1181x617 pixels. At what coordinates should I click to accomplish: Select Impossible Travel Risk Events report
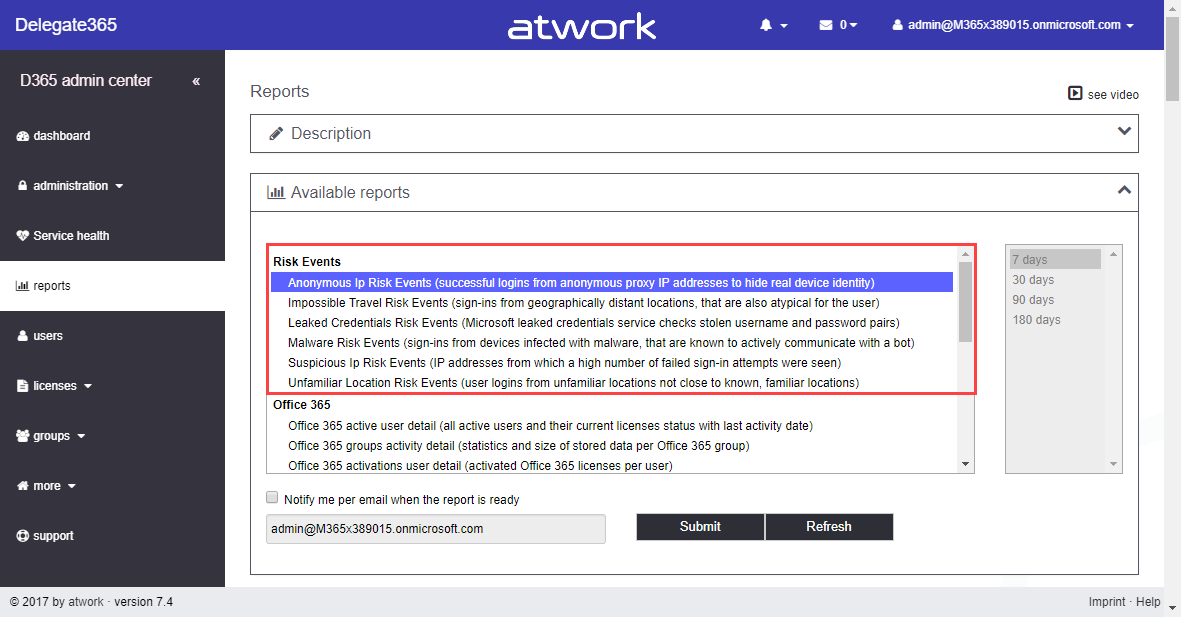point(612,303)
